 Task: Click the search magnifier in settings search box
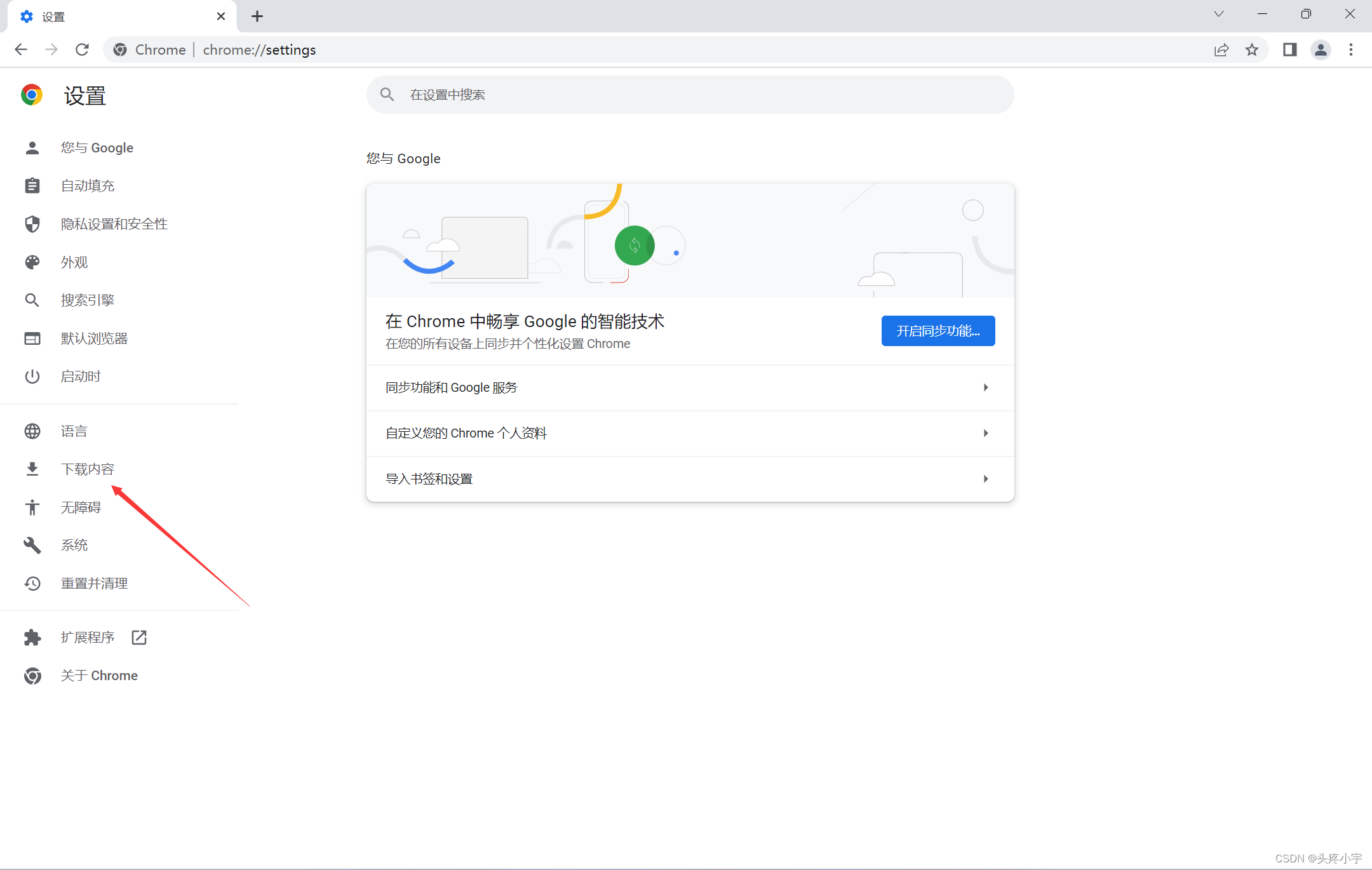(x=387, y=95)
